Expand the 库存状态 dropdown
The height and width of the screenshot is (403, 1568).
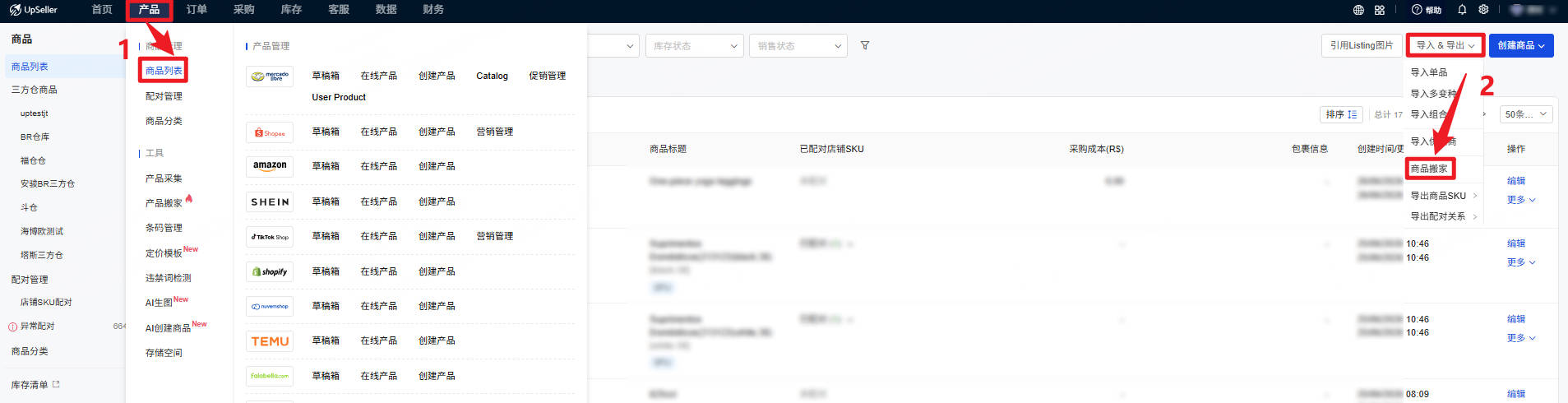point(695,45)
